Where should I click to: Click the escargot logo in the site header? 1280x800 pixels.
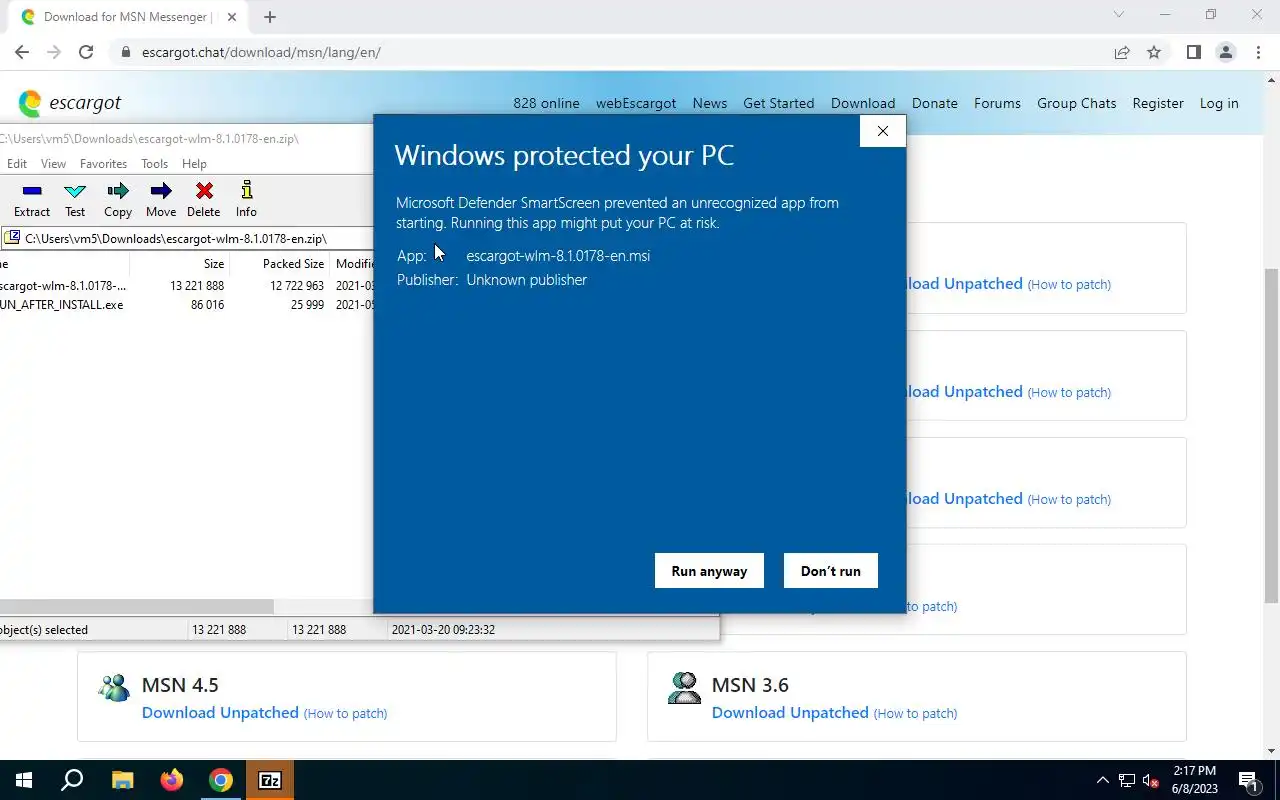70,103
